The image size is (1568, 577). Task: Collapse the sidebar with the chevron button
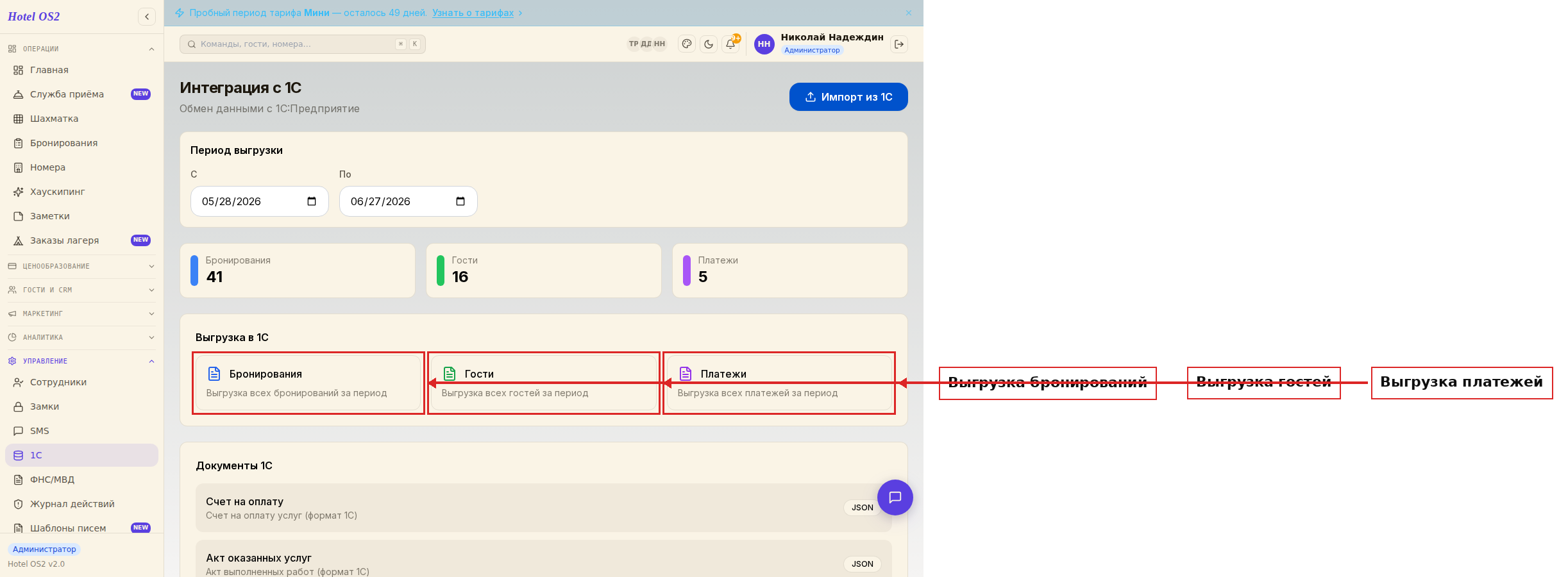[x=147, y=17]
